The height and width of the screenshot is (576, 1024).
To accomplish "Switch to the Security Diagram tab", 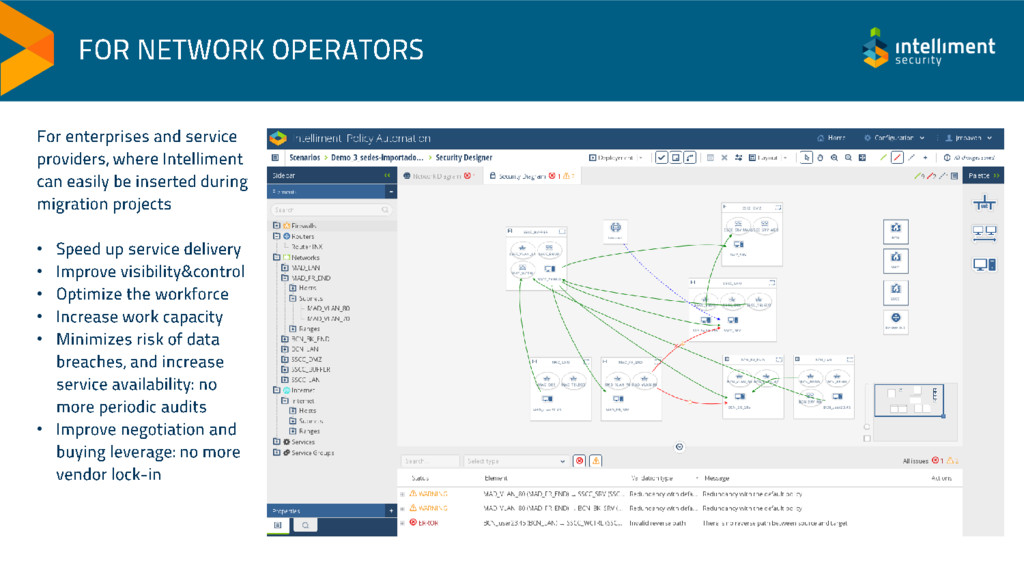I will point(532,176).
